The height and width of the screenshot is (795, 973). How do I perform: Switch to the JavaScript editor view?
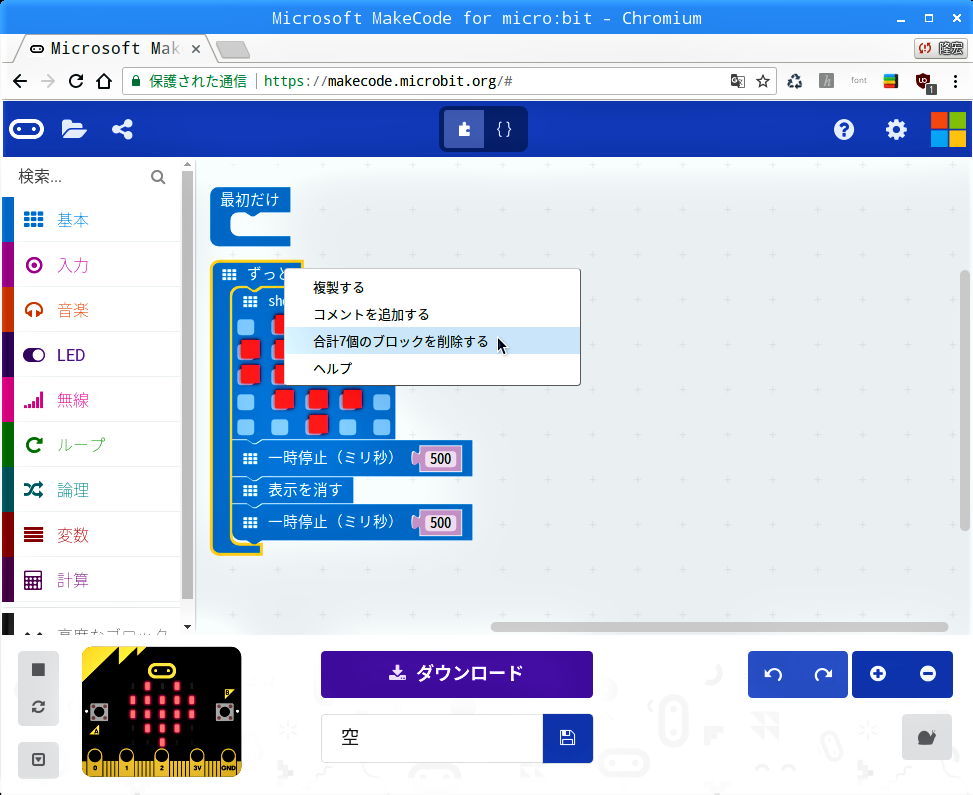[504, 129]
